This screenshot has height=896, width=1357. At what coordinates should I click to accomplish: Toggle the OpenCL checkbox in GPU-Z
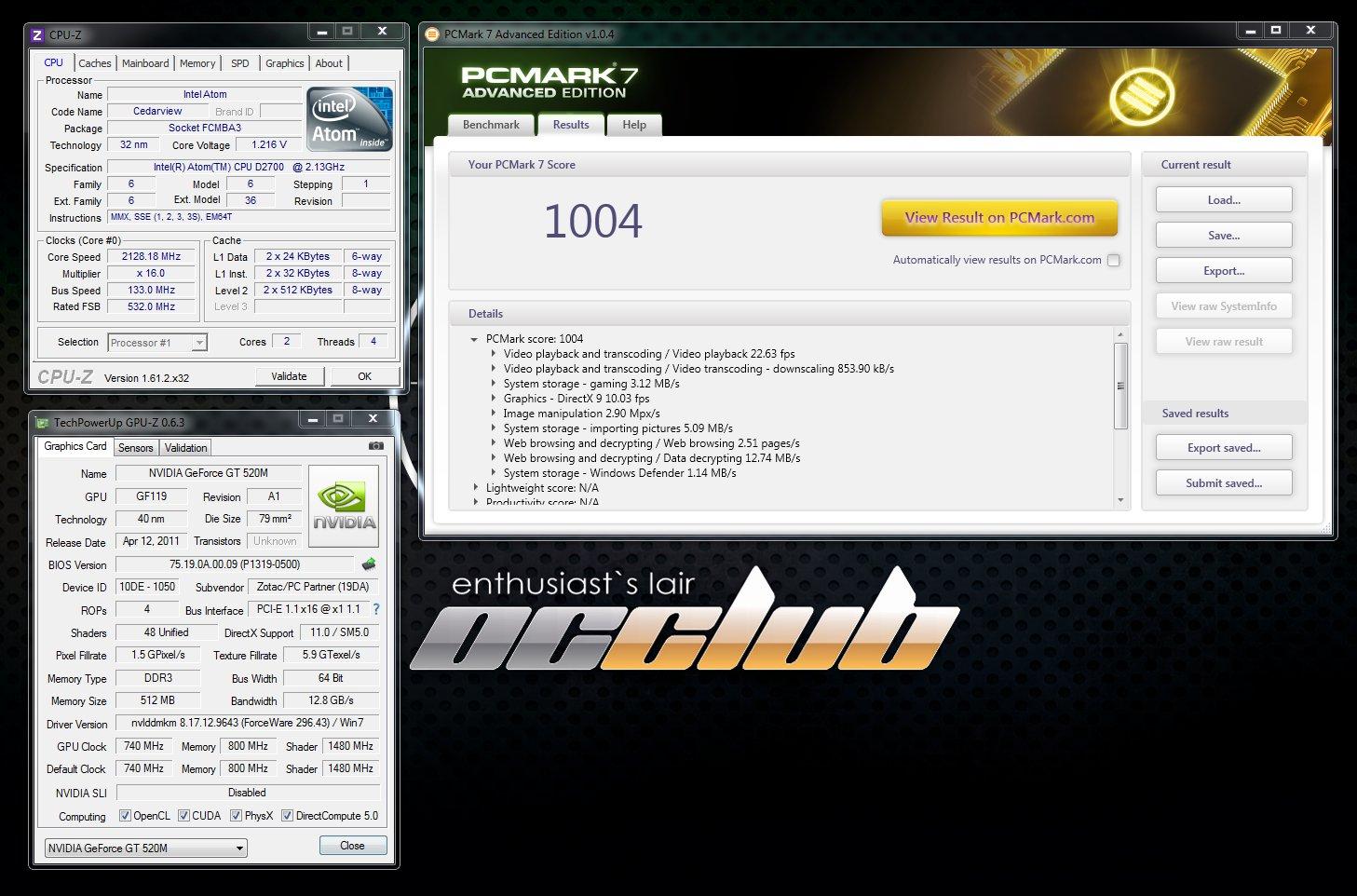(x=125, y=816)
